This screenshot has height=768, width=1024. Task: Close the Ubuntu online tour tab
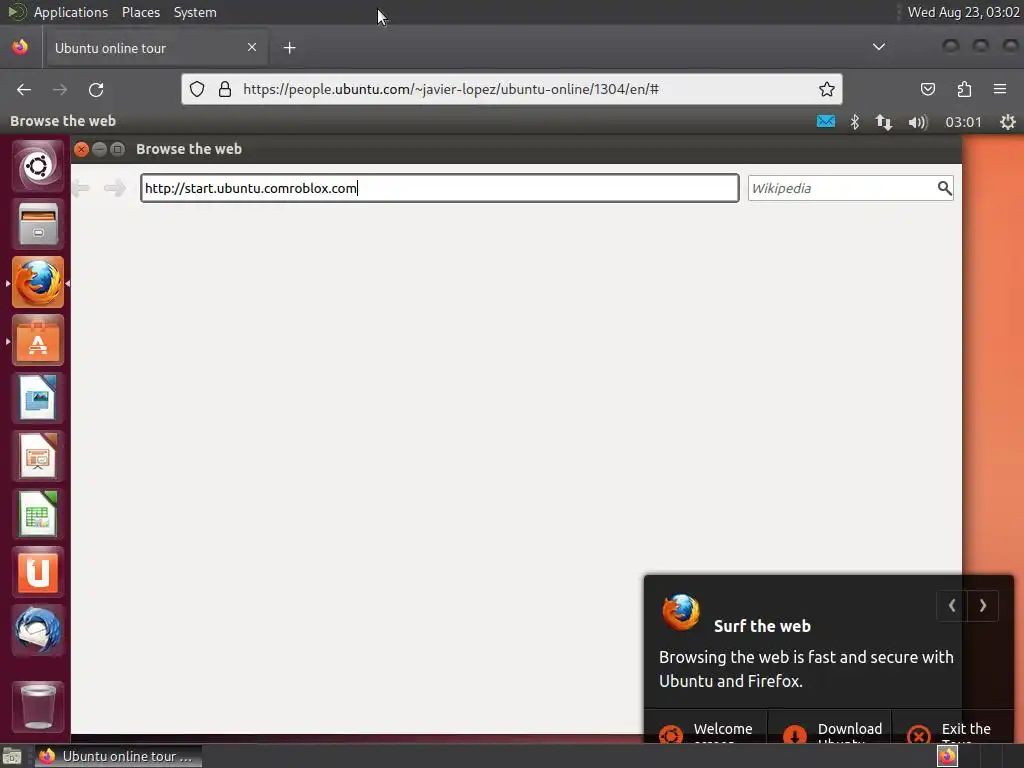(x=251, y=47)
